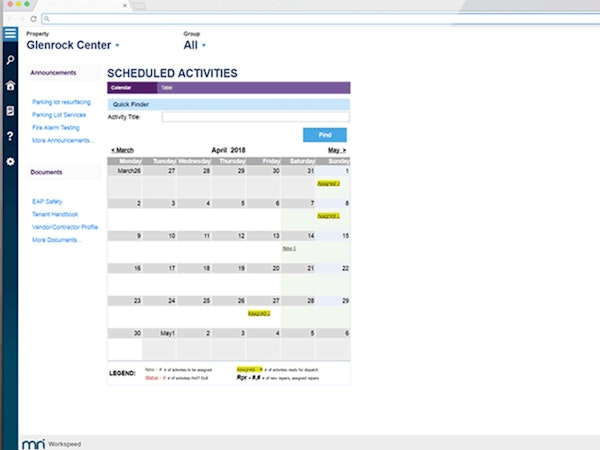
Task: Open the documents sidebar icon
Action: 10,111
